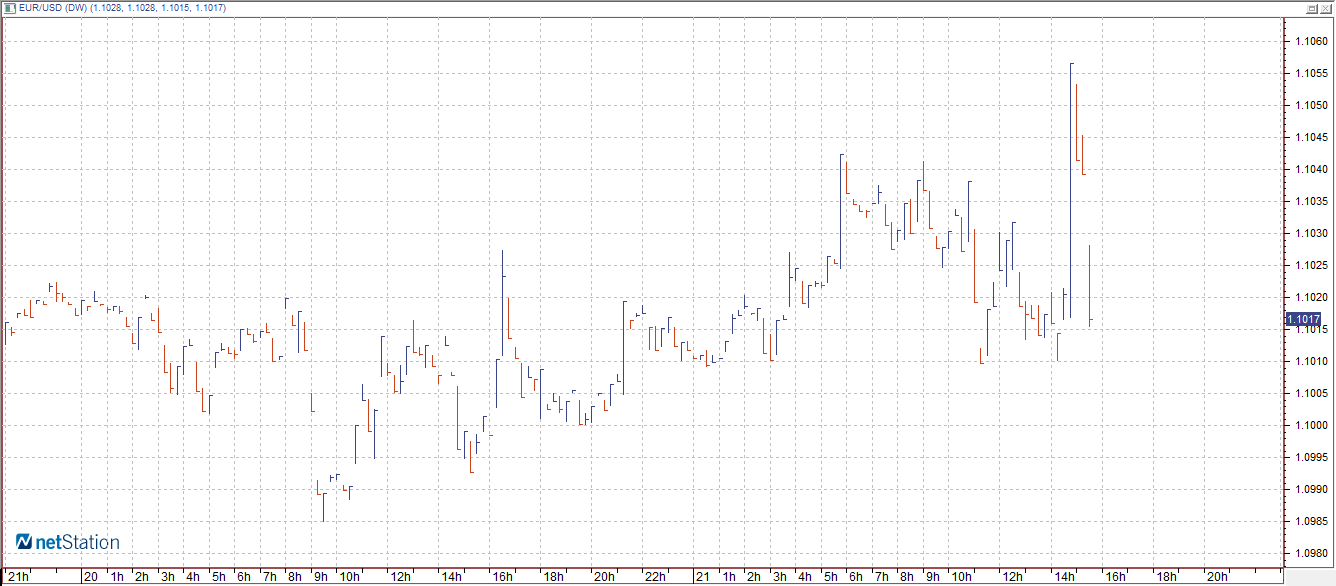Screen dimensions: 1336x586
Task: Click the 1.1060 price axis label
Action: point(1311,41)
